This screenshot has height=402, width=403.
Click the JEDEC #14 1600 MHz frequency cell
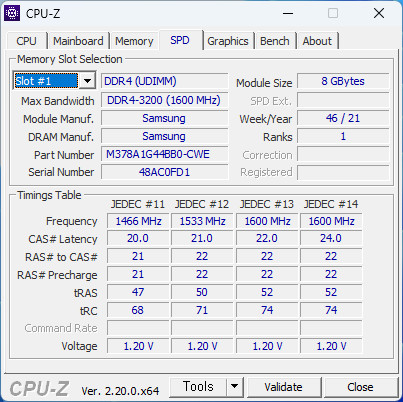click(x=331, y=221)
